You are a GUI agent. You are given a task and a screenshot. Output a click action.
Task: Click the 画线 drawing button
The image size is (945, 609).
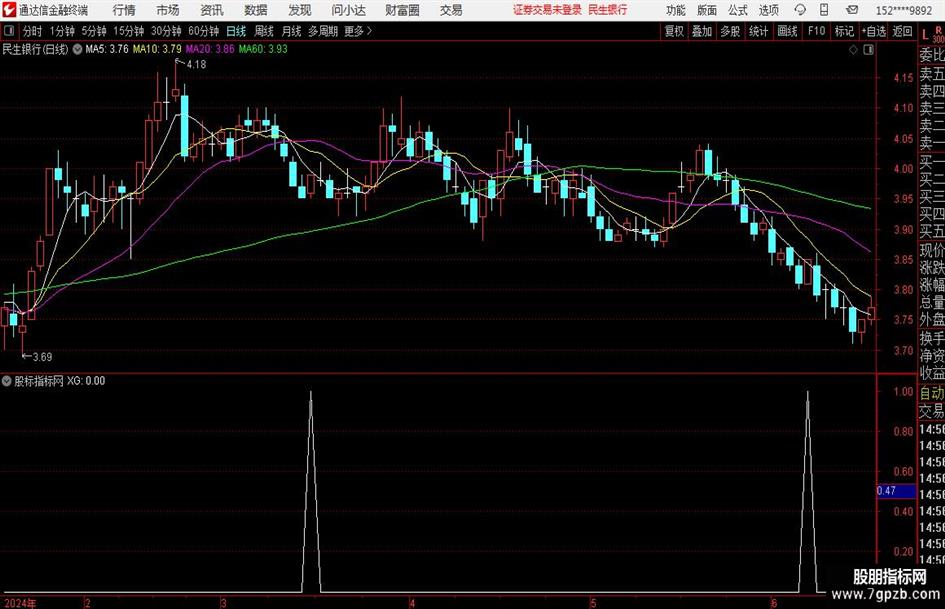(787, 31)
